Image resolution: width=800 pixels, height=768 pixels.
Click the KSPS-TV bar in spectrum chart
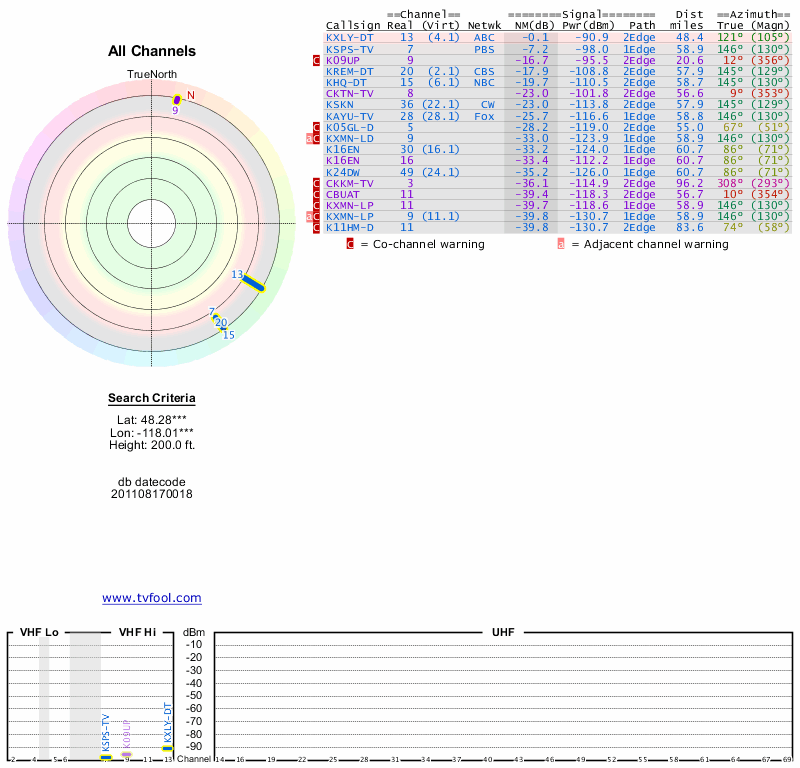106,757
